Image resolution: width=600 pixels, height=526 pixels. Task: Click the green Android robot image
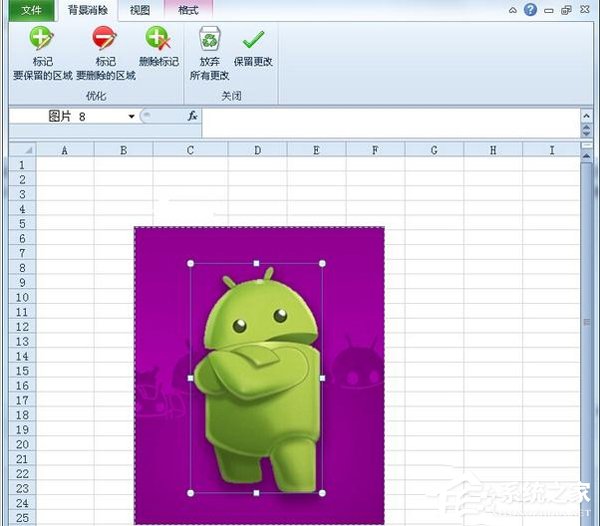point(258,381)
